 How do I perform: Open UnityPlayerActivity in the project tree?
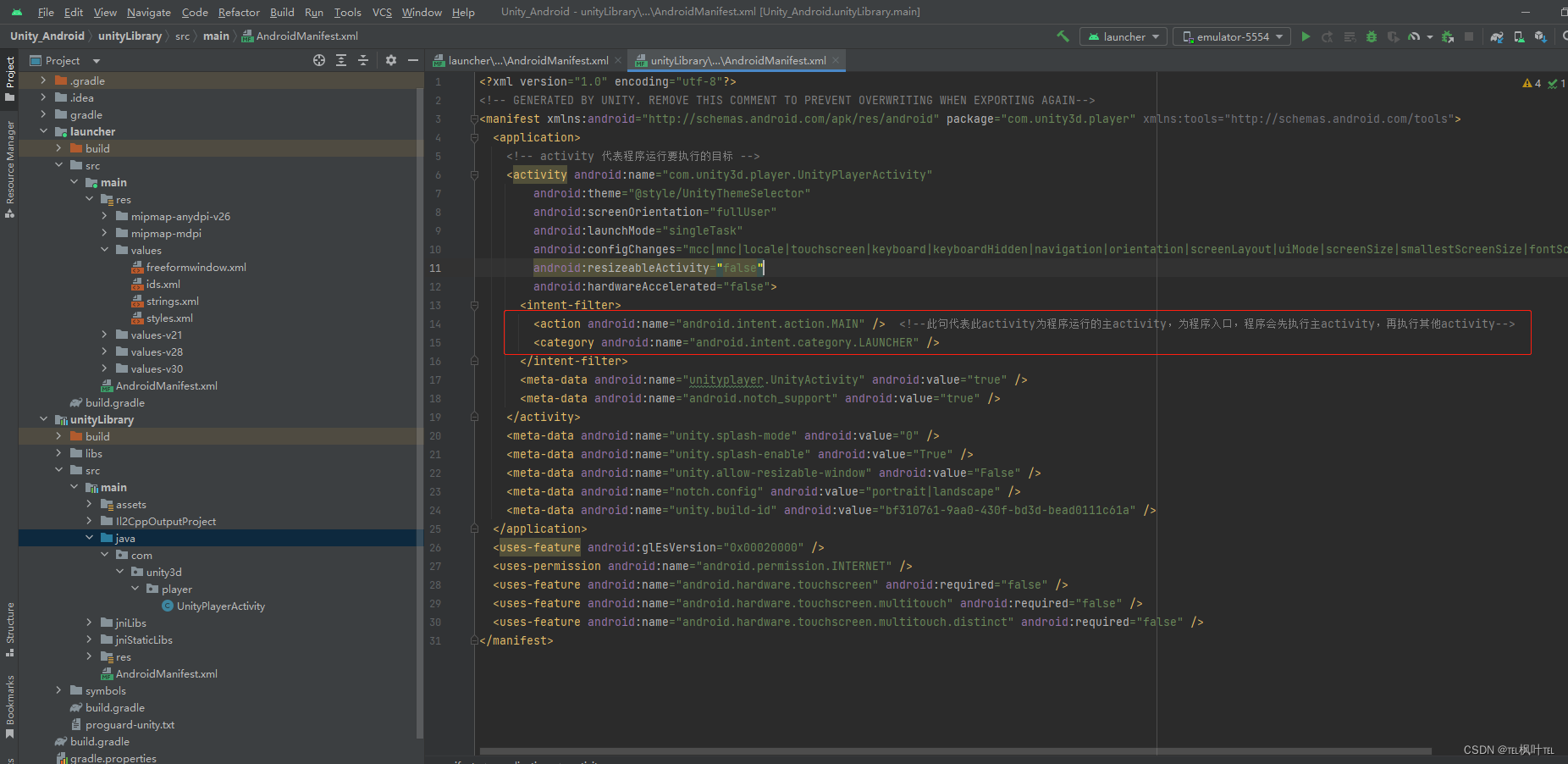(x=222, y=606)
